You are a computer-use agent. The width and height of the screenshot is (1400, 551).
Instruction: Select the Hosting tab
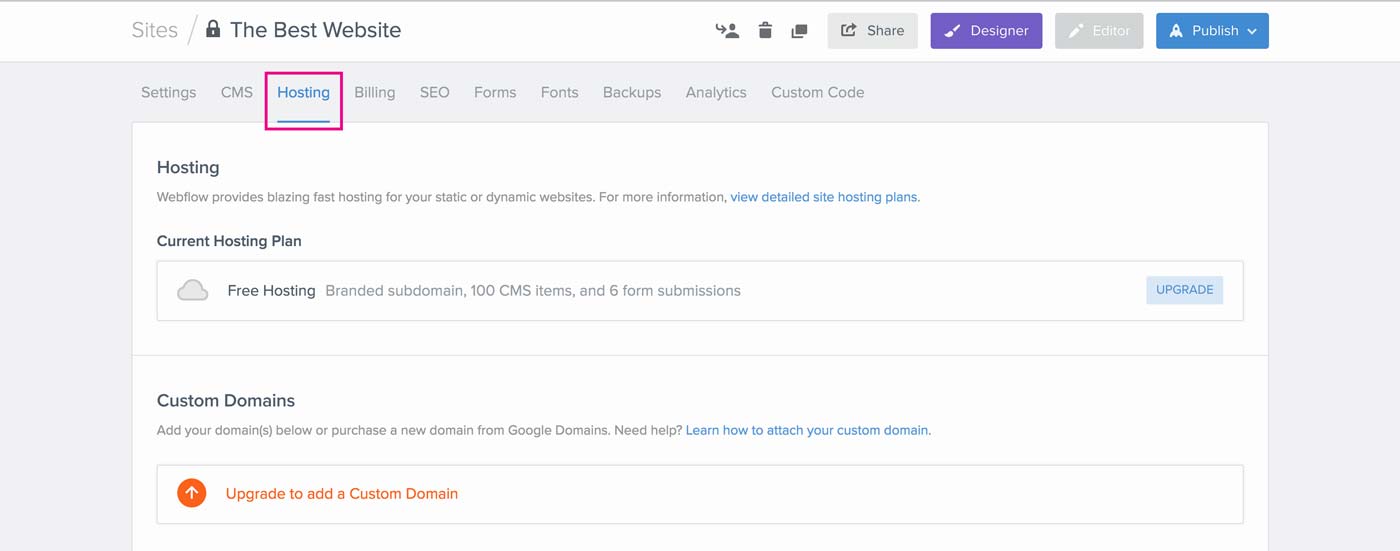point(304,92)
